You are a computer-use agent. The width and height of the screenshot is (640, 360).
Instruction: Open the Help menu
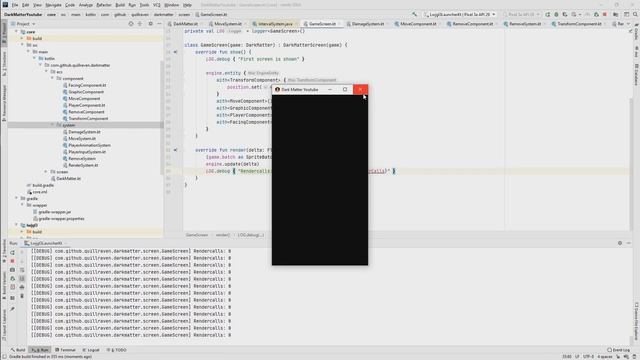coord(187,5)
